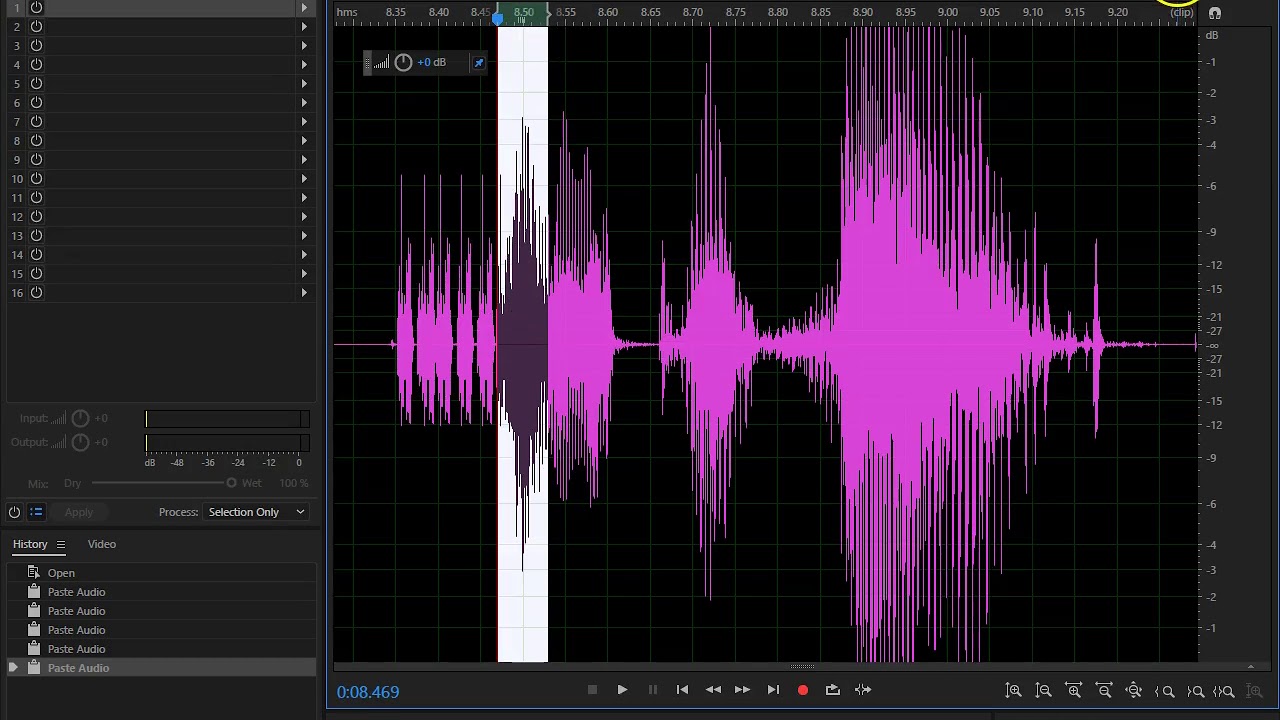Zoom out time
This screenshot has height=720, width=1280.
coord(1104,691)
